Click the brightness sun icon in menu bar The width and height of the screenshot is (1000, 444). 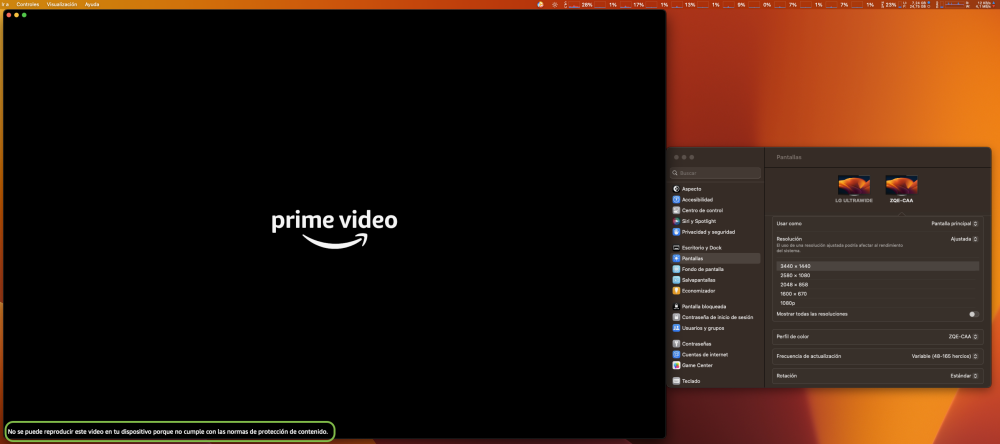point(555,4)
